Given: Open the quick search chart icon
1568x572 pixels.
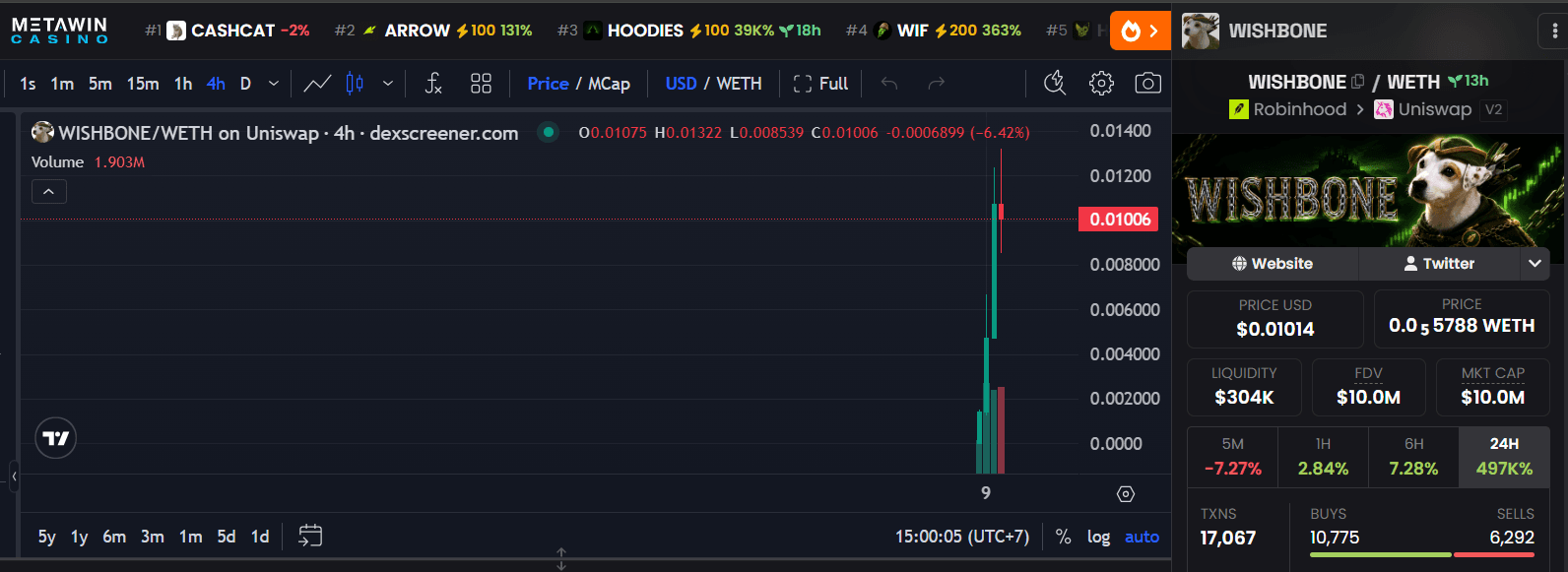Looking at the screenshot, I should coord(1055,84).
